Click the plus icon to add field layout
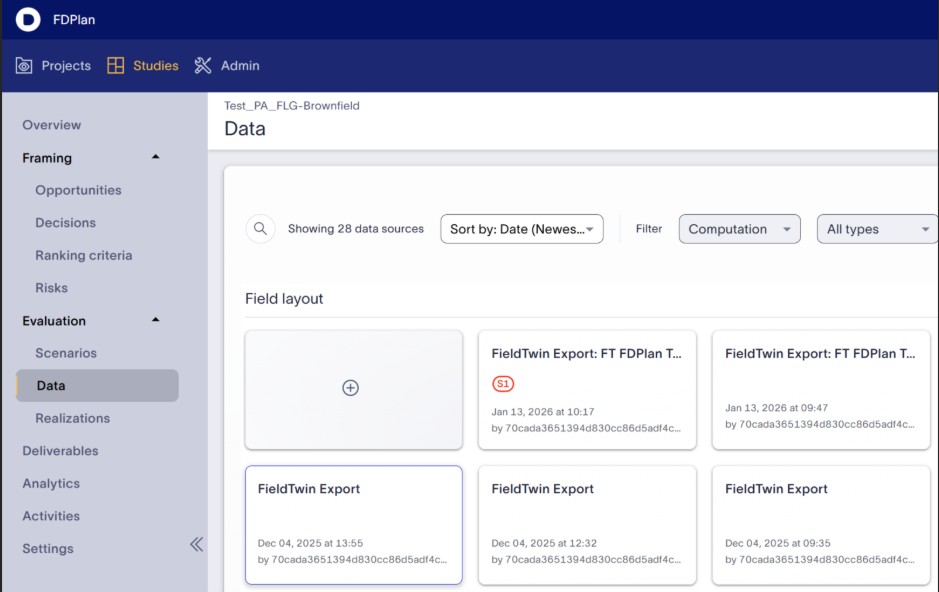 tap(351, 388)
